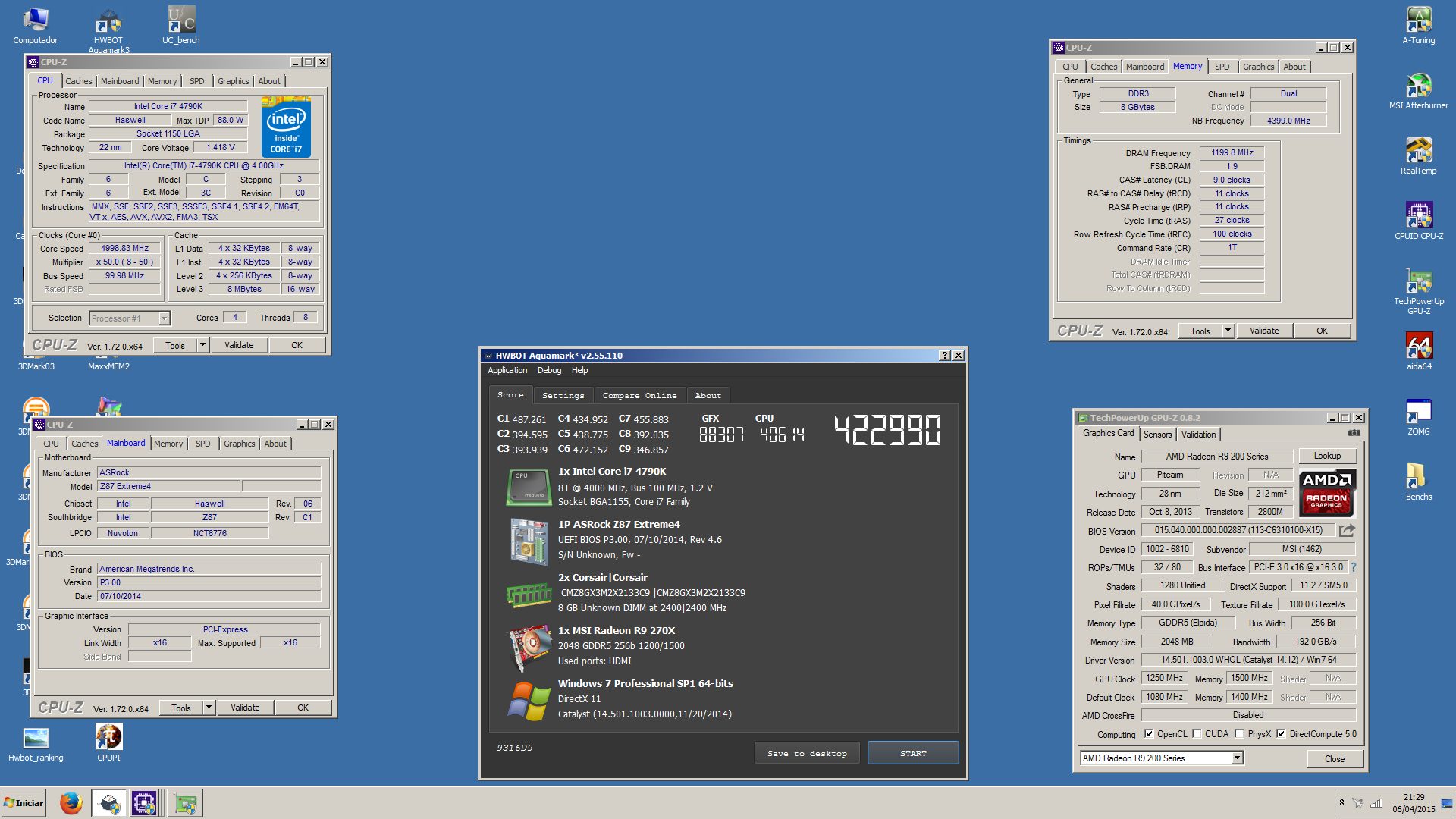Open the HWBOT Aquamark3 desktop shortcut
The height and width of the screenshot is (819, 1456).
click(x=108, y=30)
